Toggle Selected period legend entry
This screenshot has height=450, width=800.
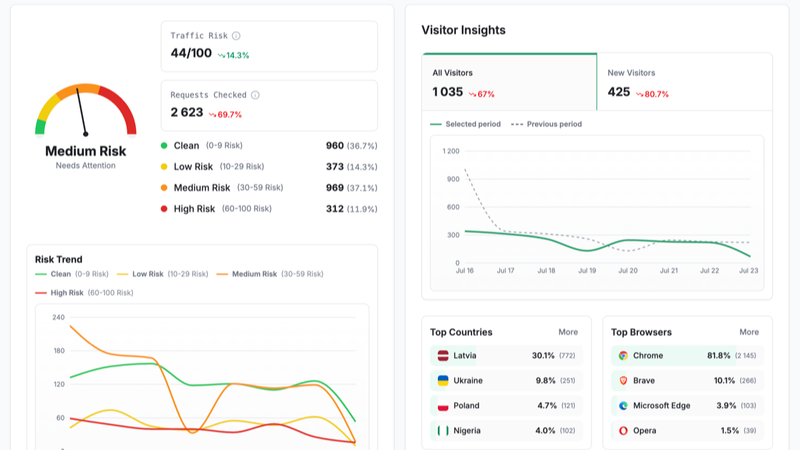[x=465, y=124]
